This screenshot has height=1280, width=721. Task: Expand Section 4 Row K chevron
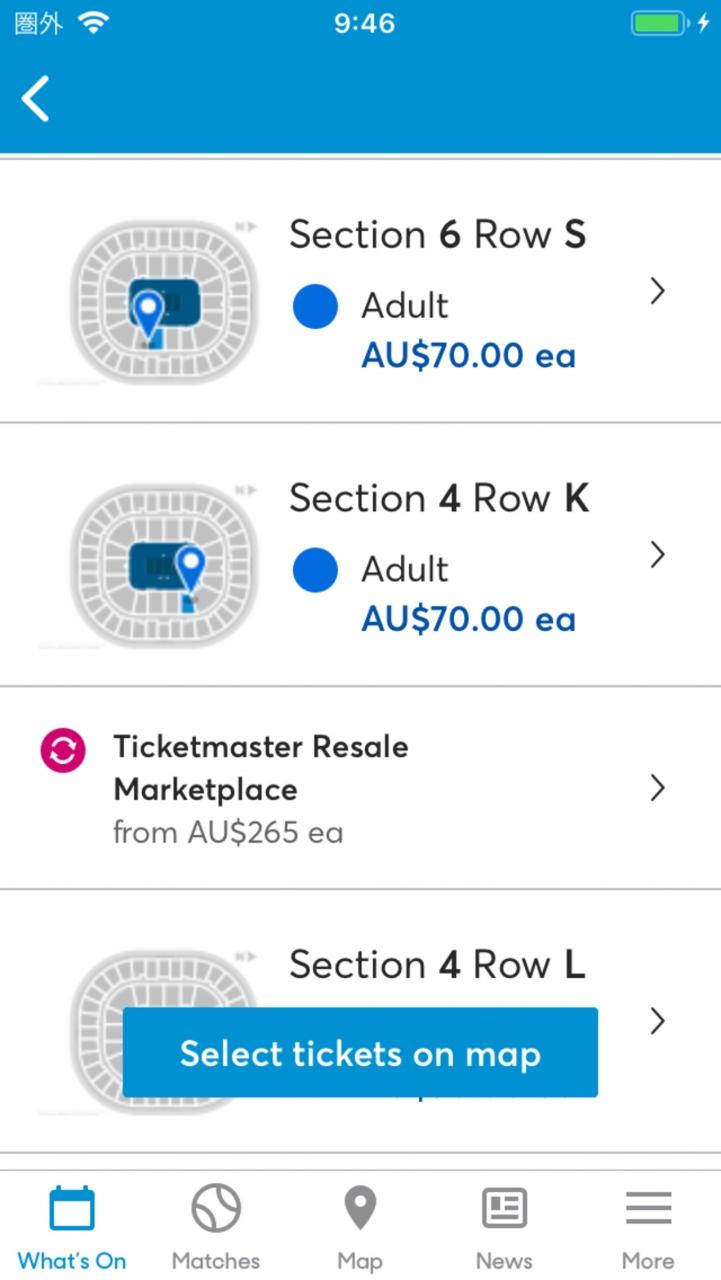(657, 554)
